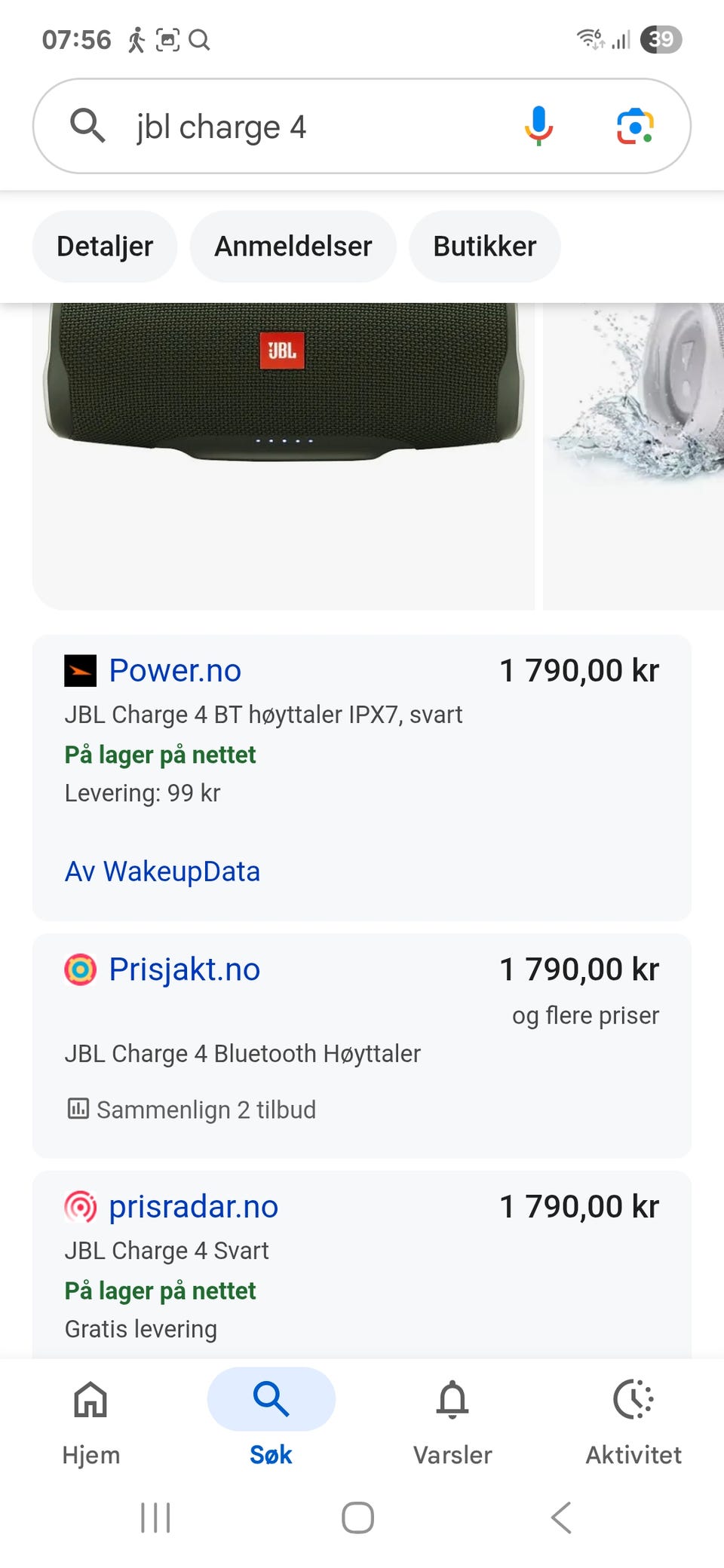
Task: Tap the Android home button
Action: click(357, 1517)
